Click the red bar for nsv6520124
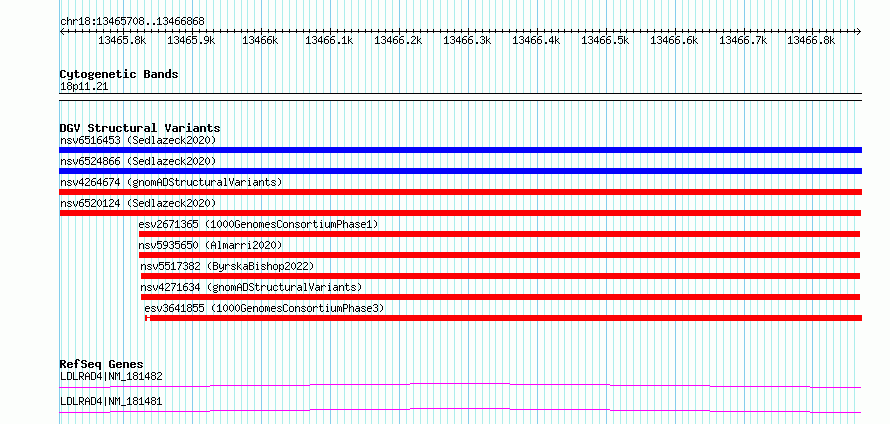Viewport: 890px width, 424px height. (460, 213)
